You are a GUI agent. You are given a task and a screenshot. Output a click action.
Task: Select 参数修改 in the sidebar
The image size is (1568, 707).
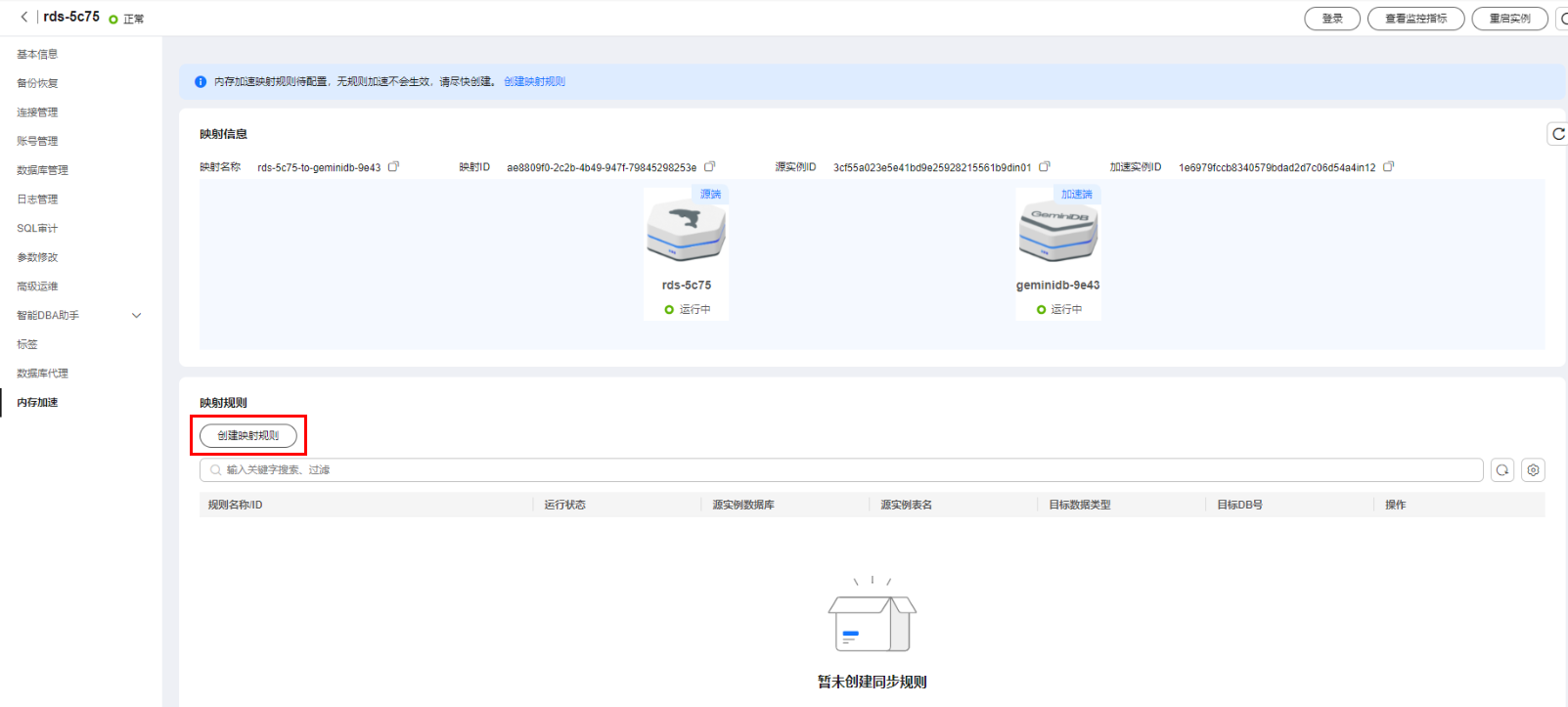(x=37, y=257)
